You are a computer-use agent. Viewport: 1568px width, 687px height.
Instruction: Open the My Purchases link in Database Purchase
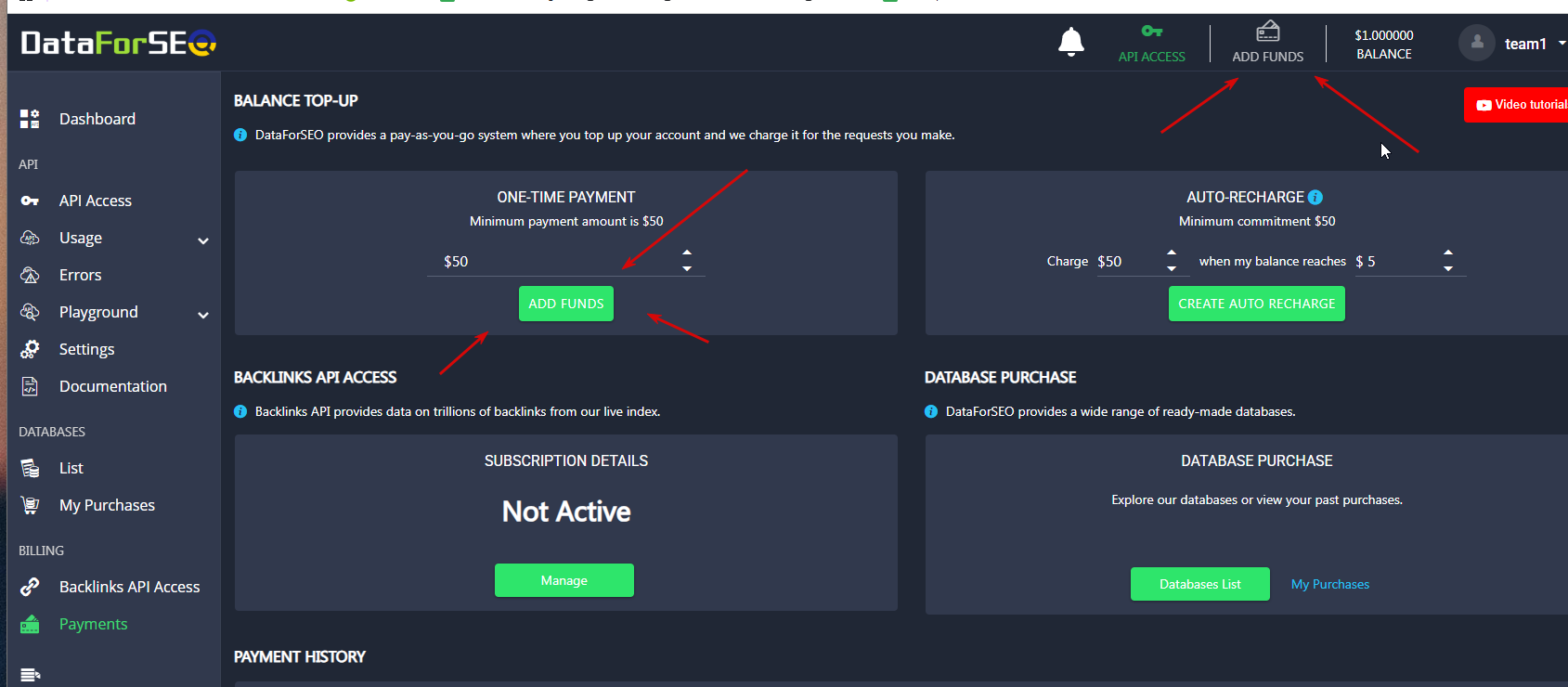point(1330,584)
